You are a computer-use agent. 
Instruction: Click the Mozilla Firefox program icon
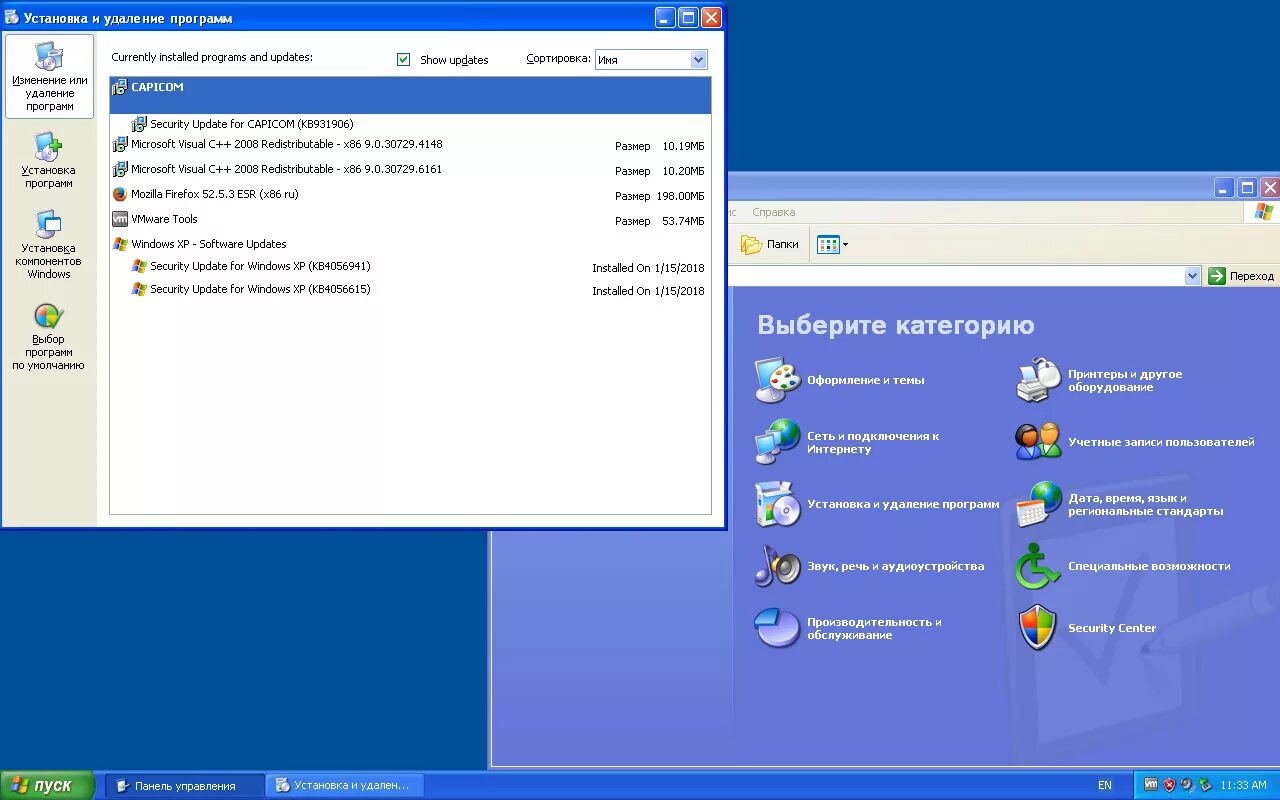tap(120, 194)
